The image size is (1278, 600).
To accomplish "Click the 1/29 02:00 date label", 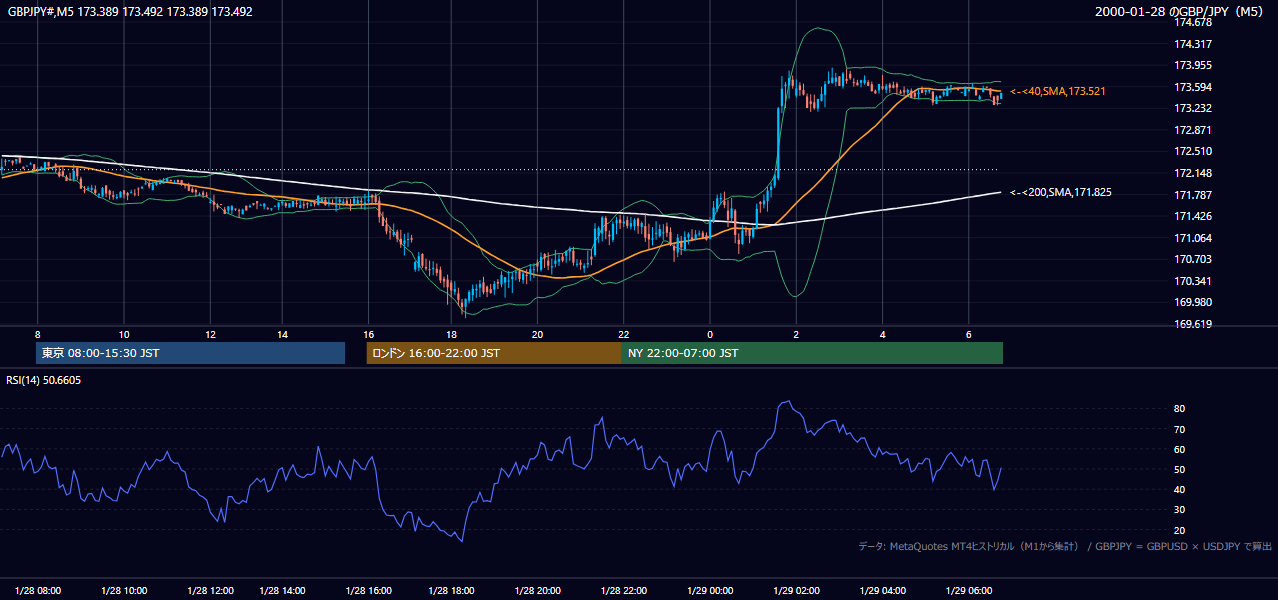I will pyautogui.click(x=796, y=591).
